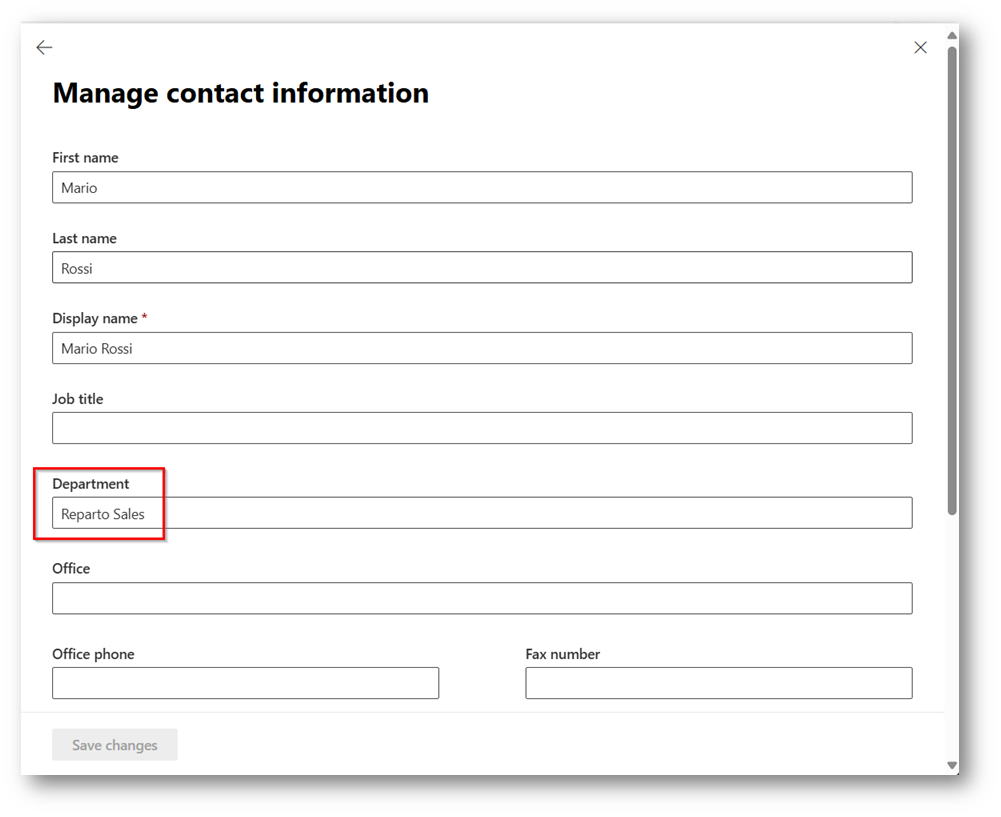This screenshot has height=817, width=1001.
Task: Click the Job title label
Action: coord(77,399)
